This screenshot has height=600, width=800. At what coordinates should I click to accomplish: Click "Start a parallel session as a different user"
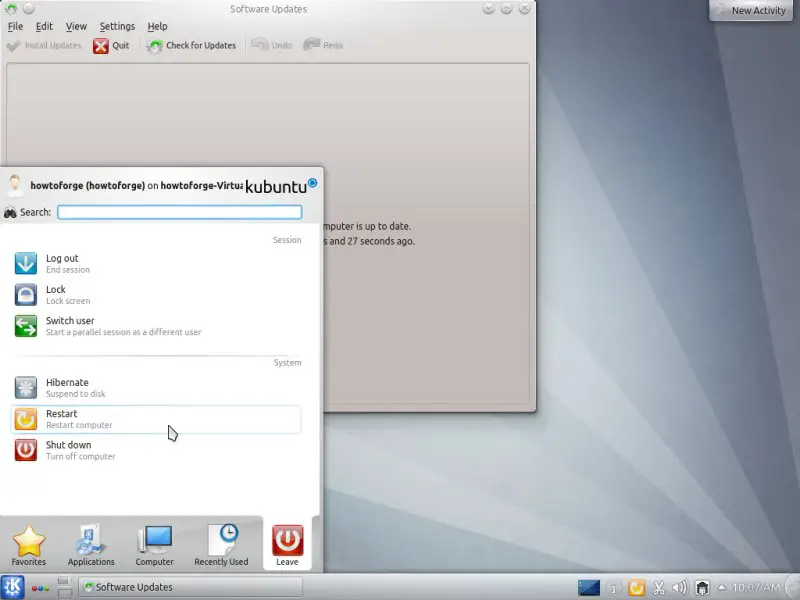[x=123, y=332]
